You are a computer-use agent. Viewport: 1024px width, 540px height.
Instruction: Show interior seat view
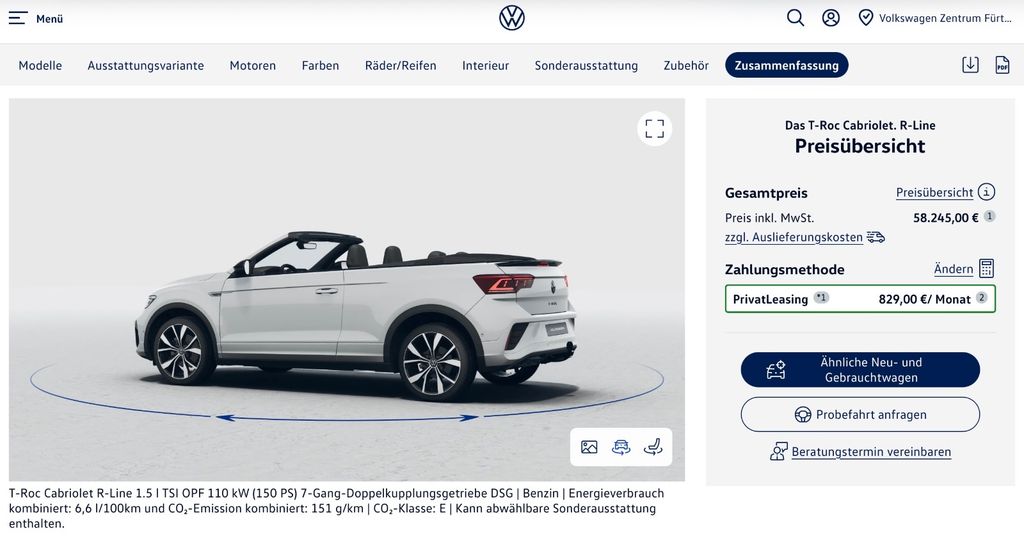pyautogui.click(x=653, y=447)
